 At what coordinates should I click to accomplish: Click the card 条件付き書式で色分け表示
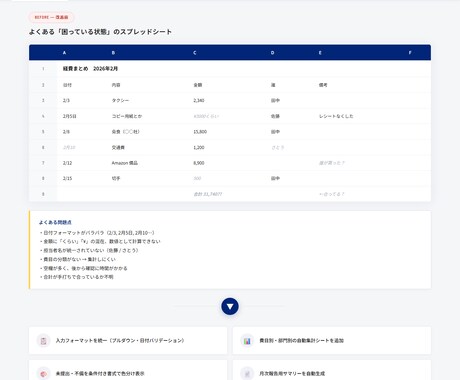tap(128, 370)
